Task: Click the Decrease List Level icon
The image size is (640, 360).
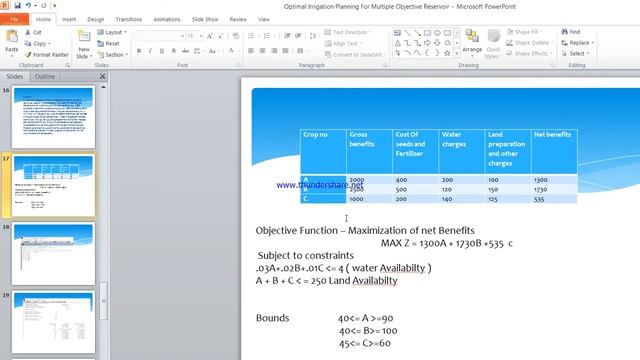Action: pyautogui.click(x=287, y=36)
